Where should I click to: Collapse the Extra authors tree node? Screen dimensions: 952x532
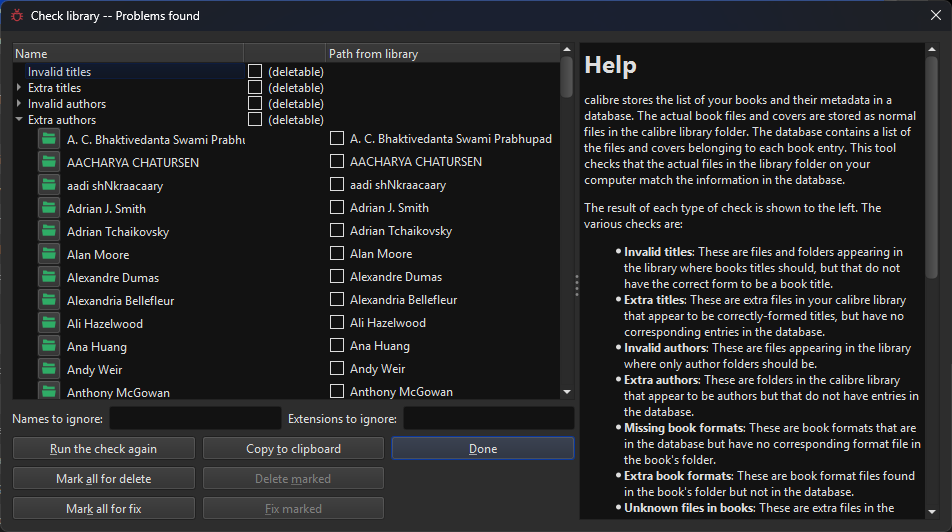19,120
